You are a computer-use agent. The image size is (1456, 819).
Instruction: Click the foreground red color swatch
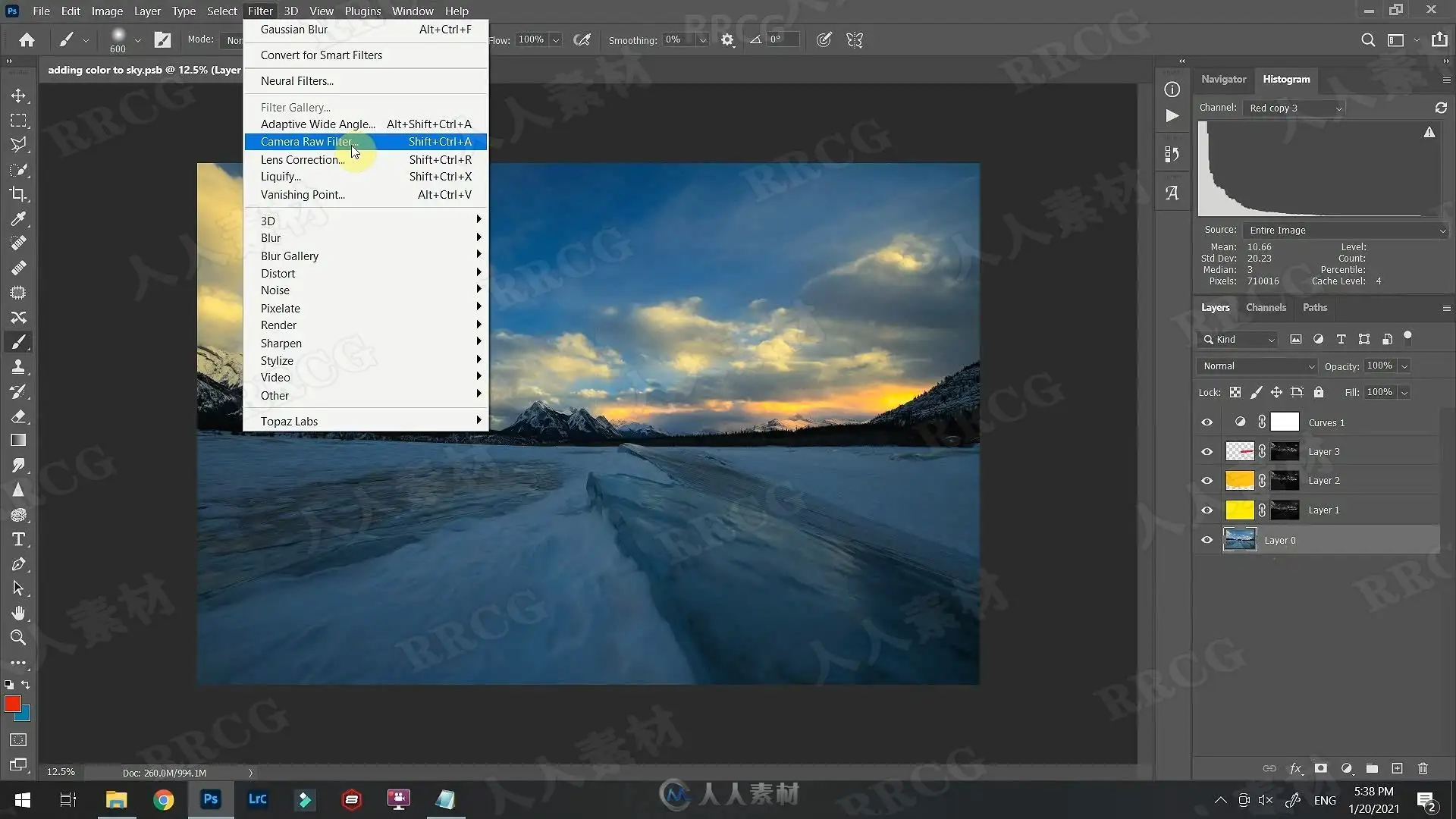coord(12,704)
